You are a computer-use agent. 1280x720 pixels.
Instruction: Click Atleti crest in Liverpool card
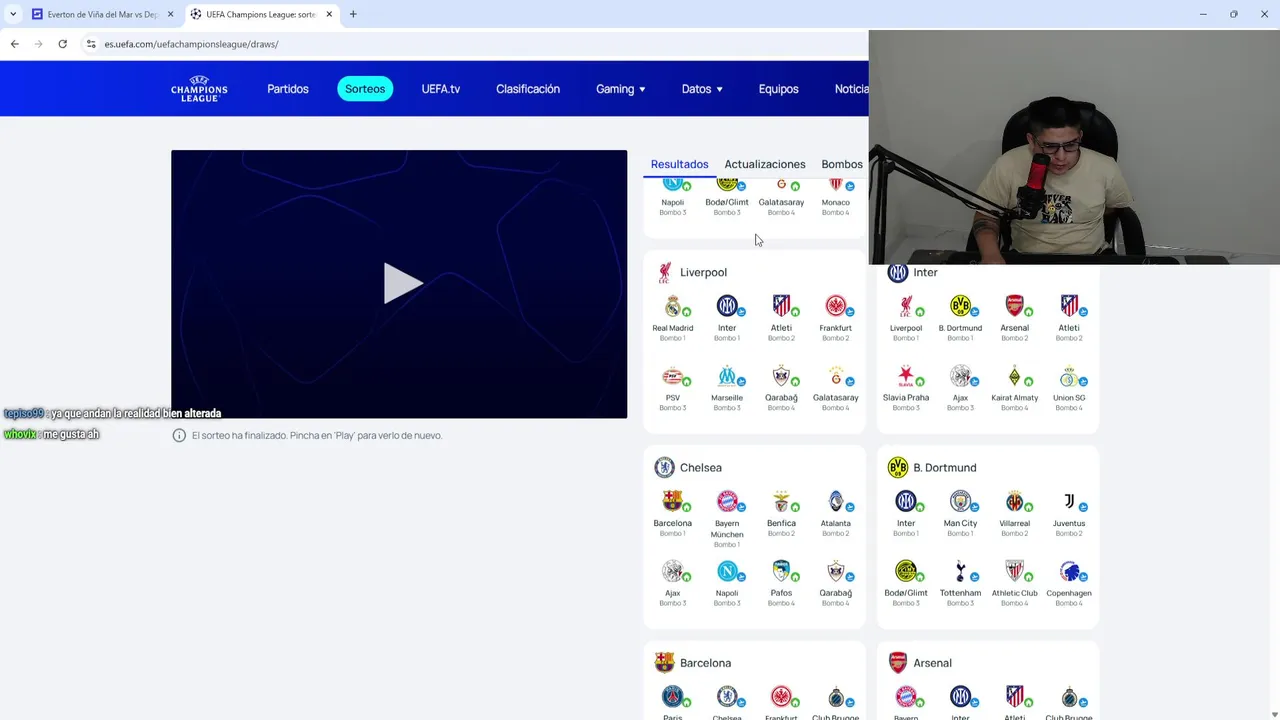(781, 306)
